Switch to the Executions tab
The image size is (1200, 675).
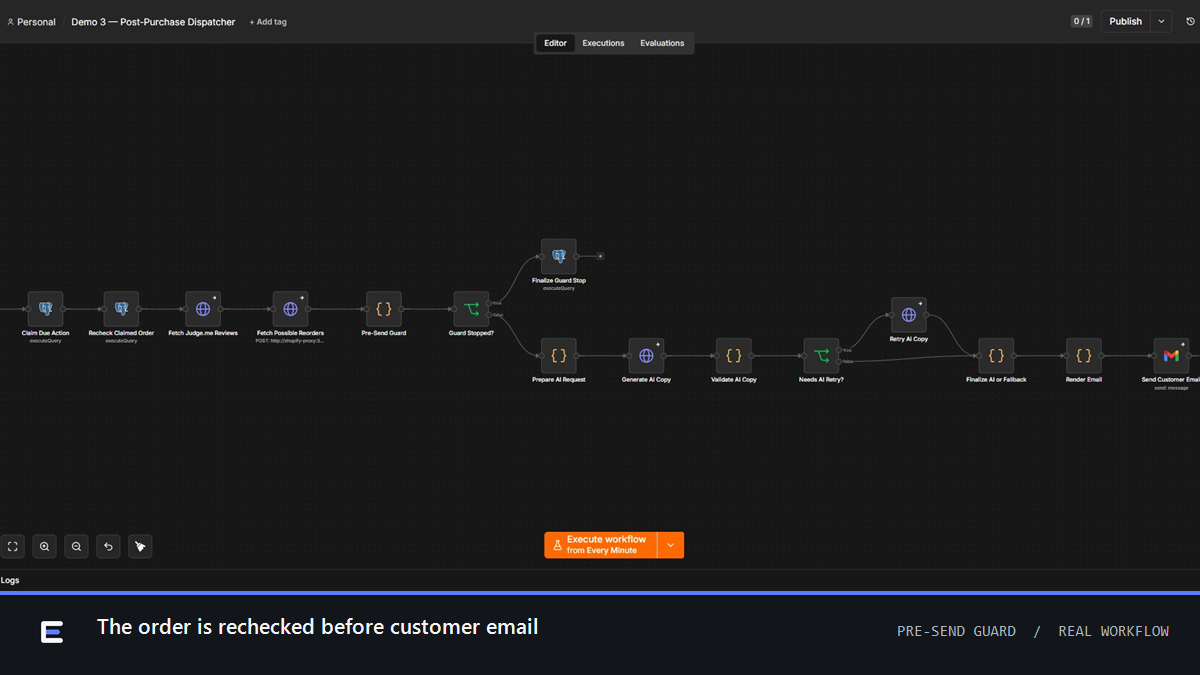(604, 43)
